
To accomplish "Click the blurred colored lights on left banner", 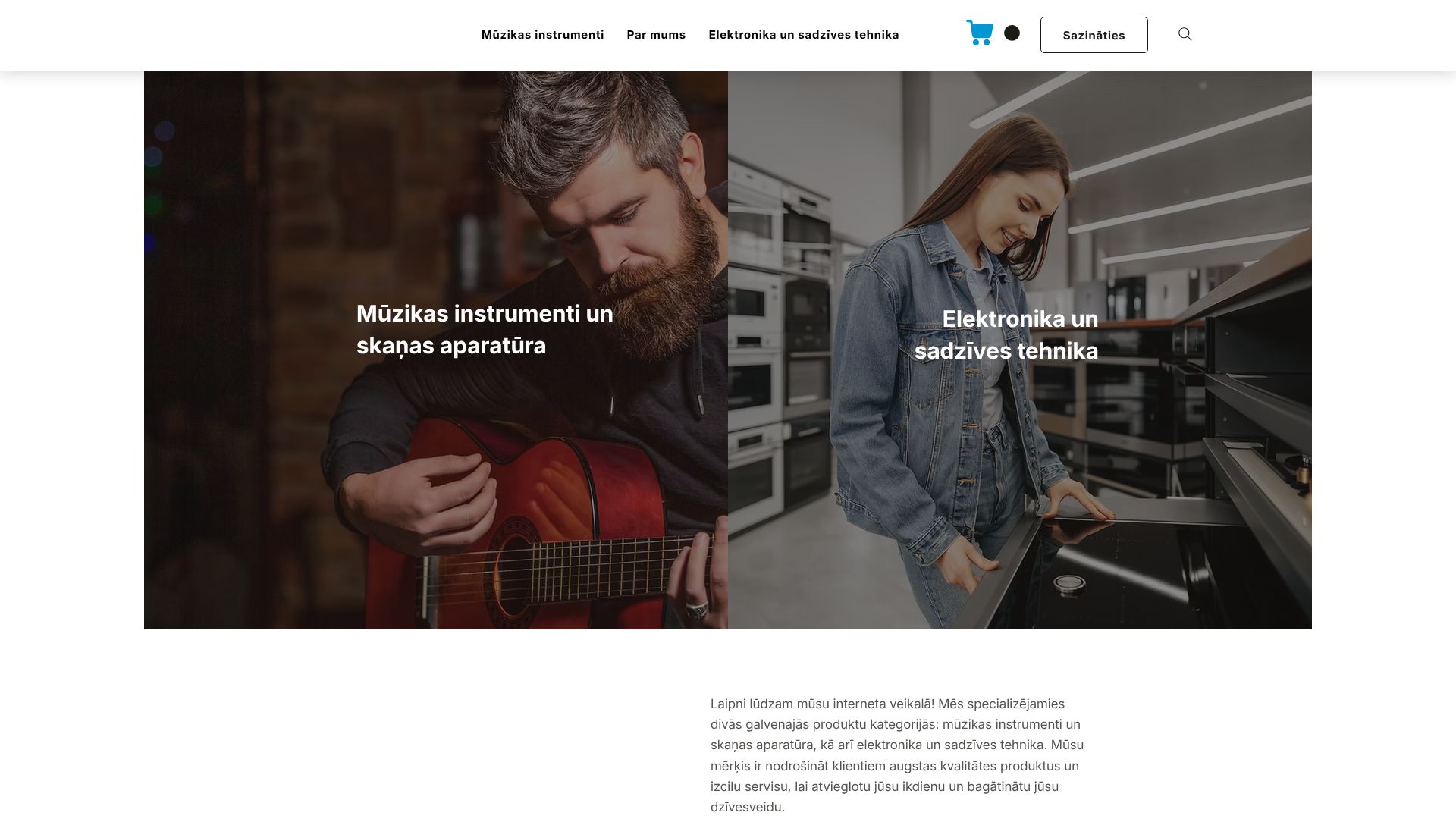I will 155,182.
